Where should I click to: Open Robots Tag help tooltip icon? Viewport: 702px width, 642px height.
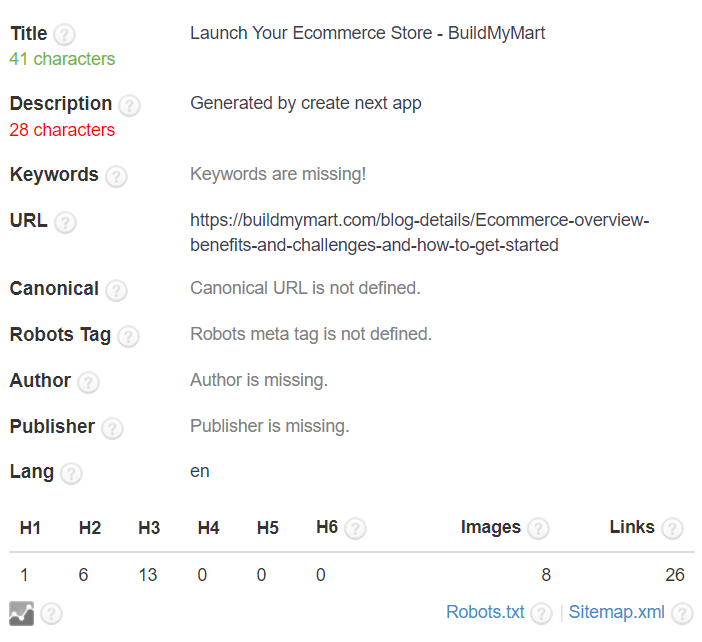coord(128,336)
